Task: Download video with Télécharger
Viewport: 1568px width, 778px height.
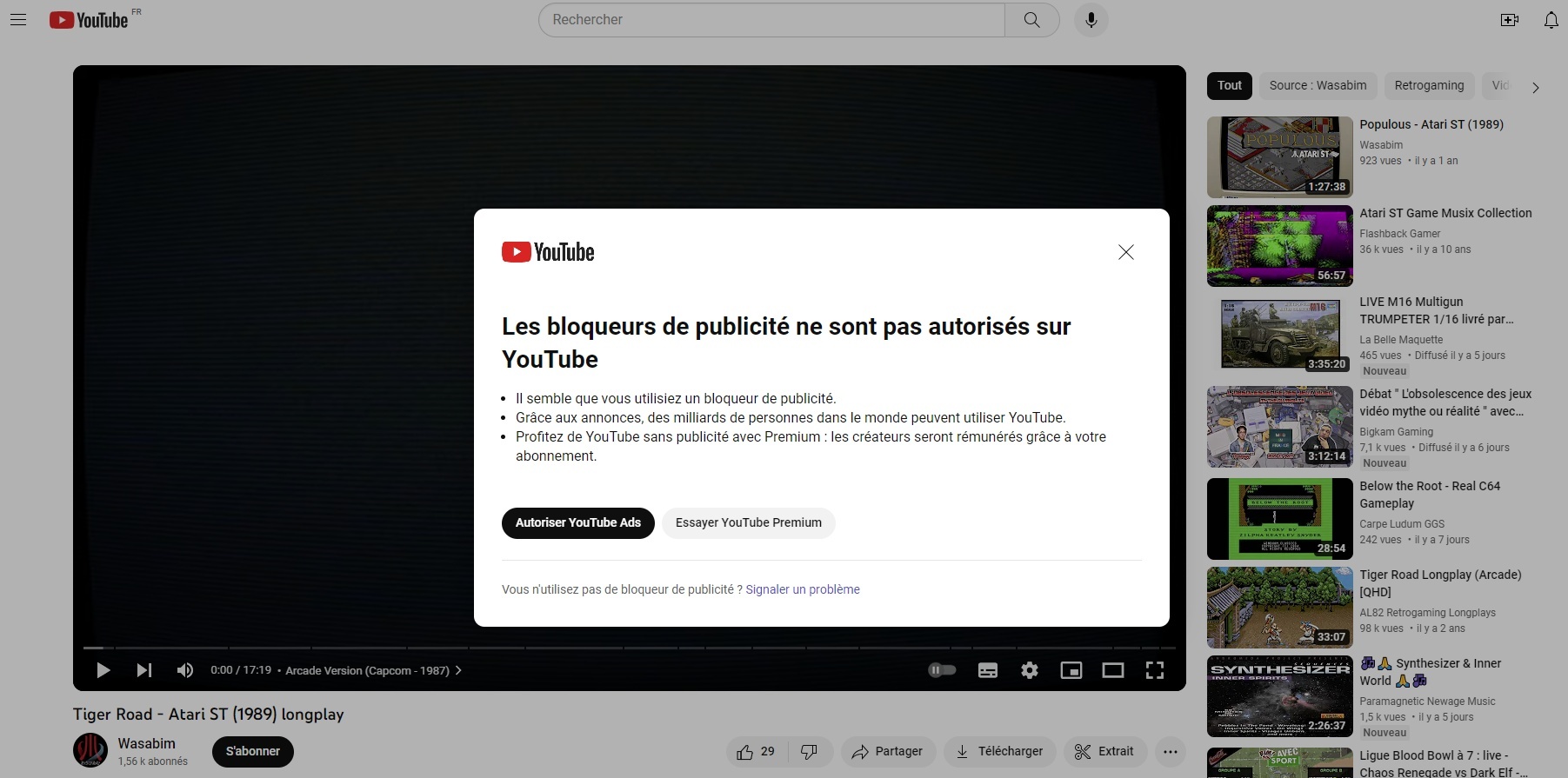Action: [999, 752]
